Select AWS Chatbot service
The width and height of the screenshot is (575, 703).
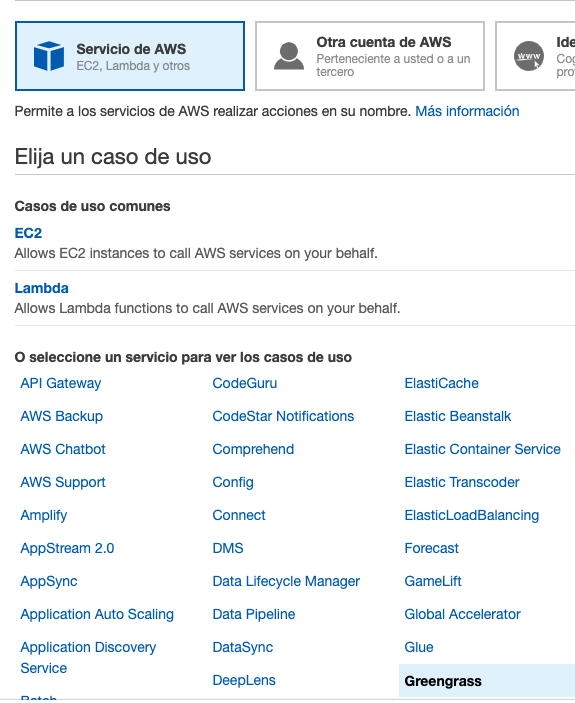tap(63, 449)
